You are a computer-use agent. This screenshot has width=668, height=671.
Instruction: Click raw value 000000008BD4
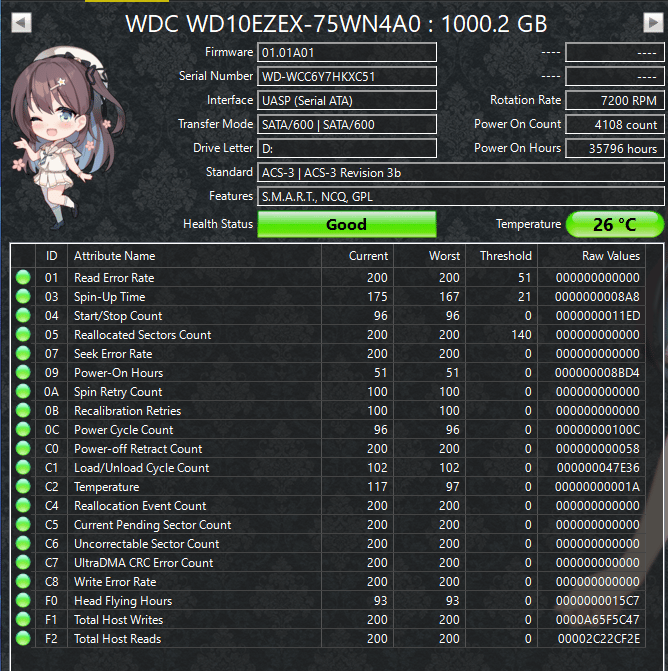click(x=597, y=373)
